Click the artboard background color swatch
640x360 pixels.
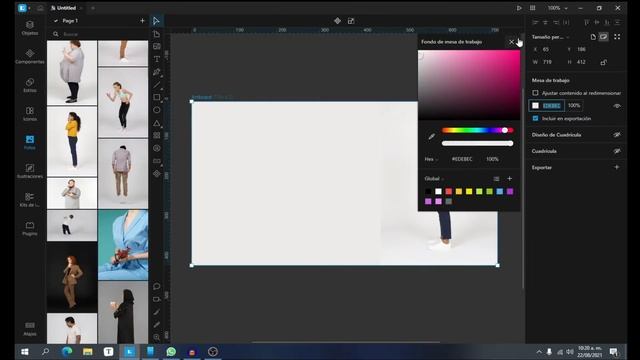536,106
